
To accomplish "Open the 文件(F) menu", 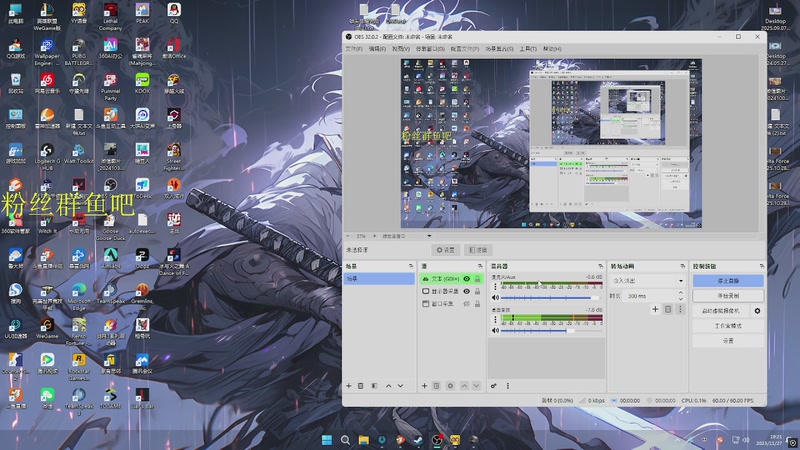I will 354,49.
